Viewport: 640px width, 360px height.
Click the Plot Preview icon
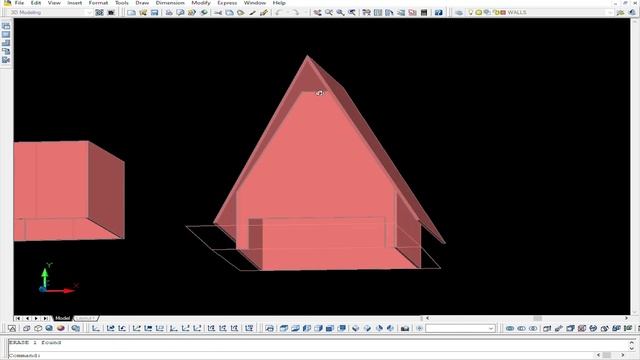coord(180,13)
